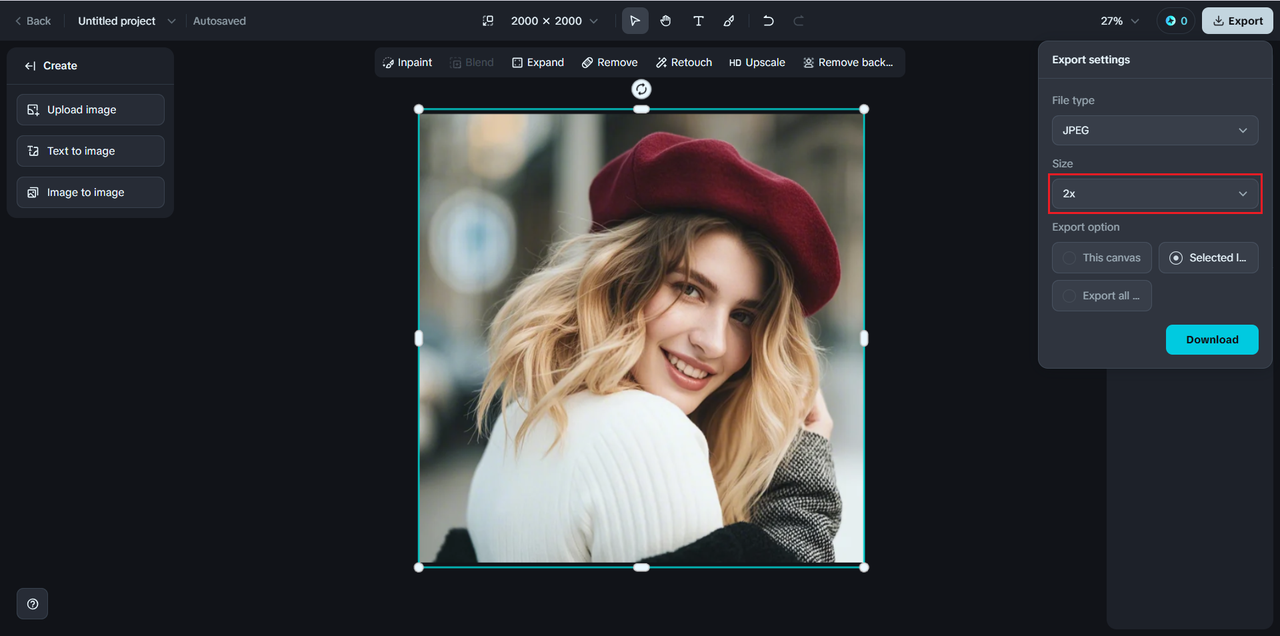Open the help question mark icon
The width and height of the screenshot is (1280, 636).
point(33,604)
